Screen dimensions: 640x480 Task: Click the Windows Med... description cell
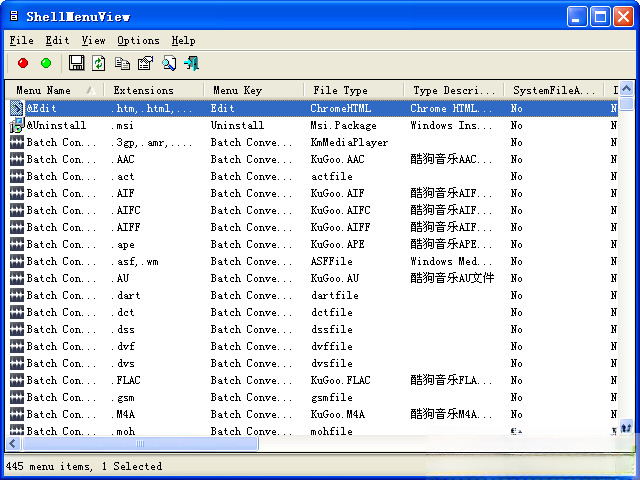pyautogui.click(x=451, y=261)
